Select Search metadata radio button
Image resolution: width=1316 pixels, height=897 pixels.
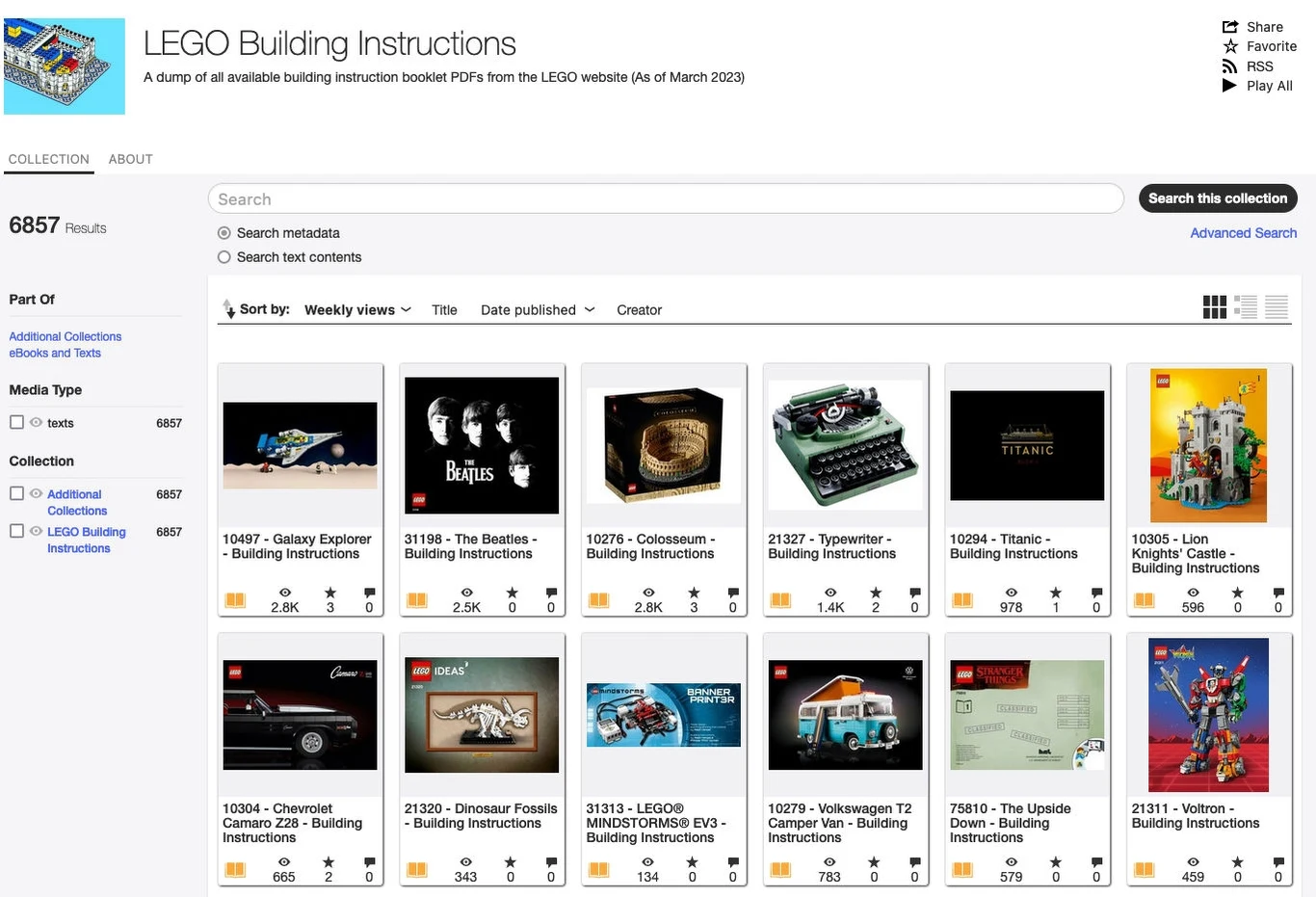coord(224,233)
